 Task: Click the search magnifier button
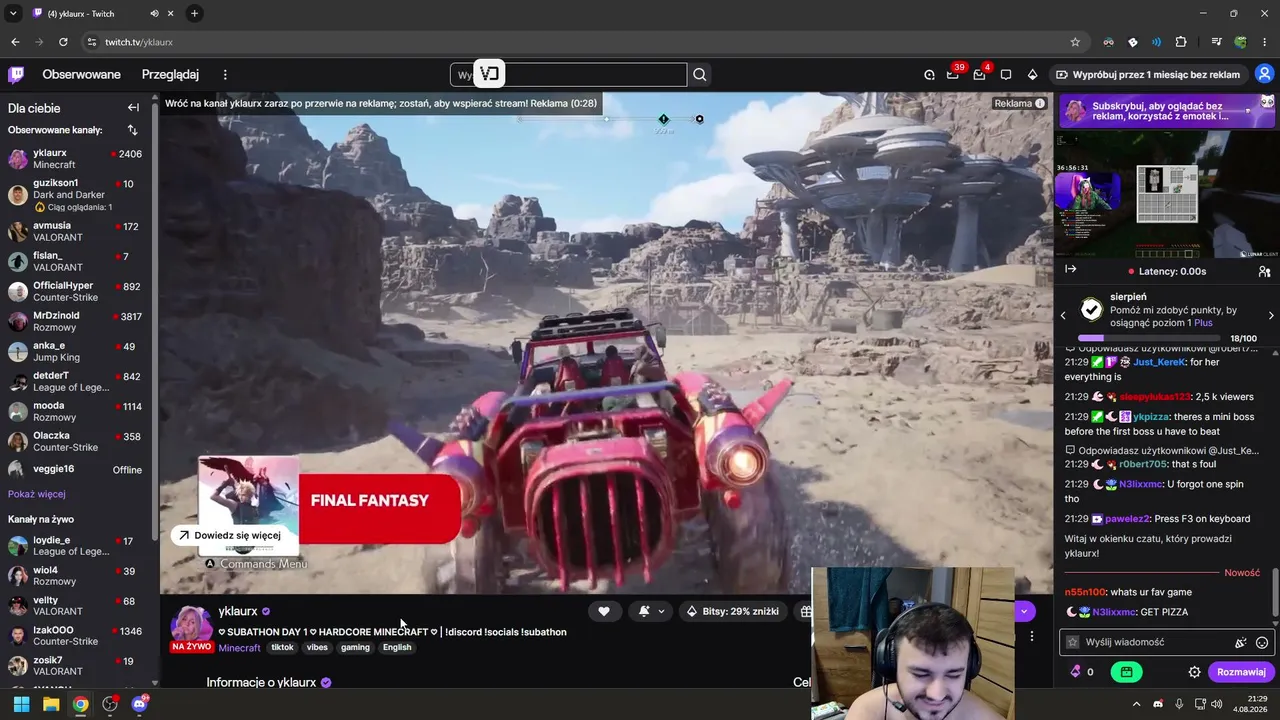[700, 74]
